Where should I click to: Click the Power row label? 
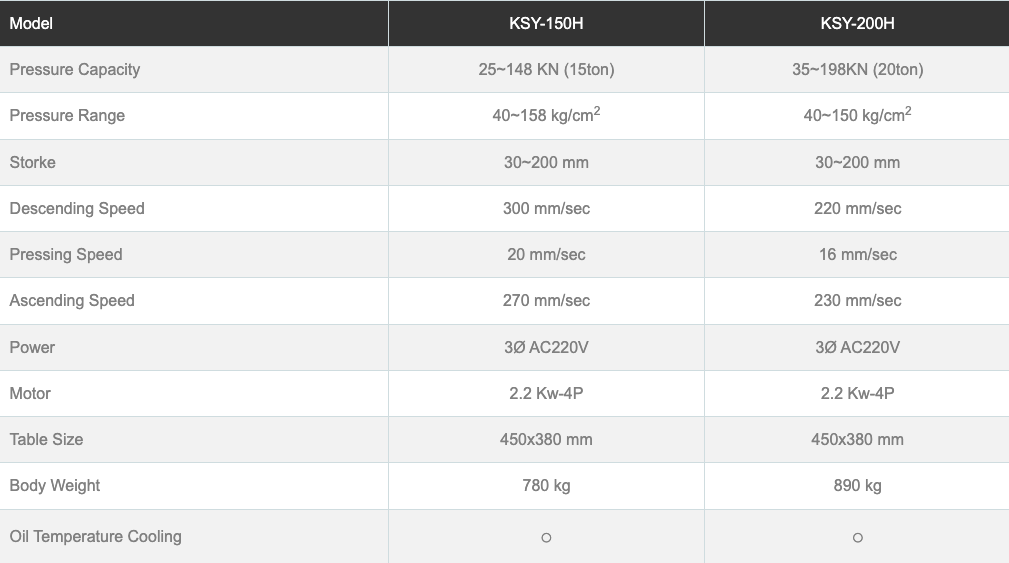(32, 347)
